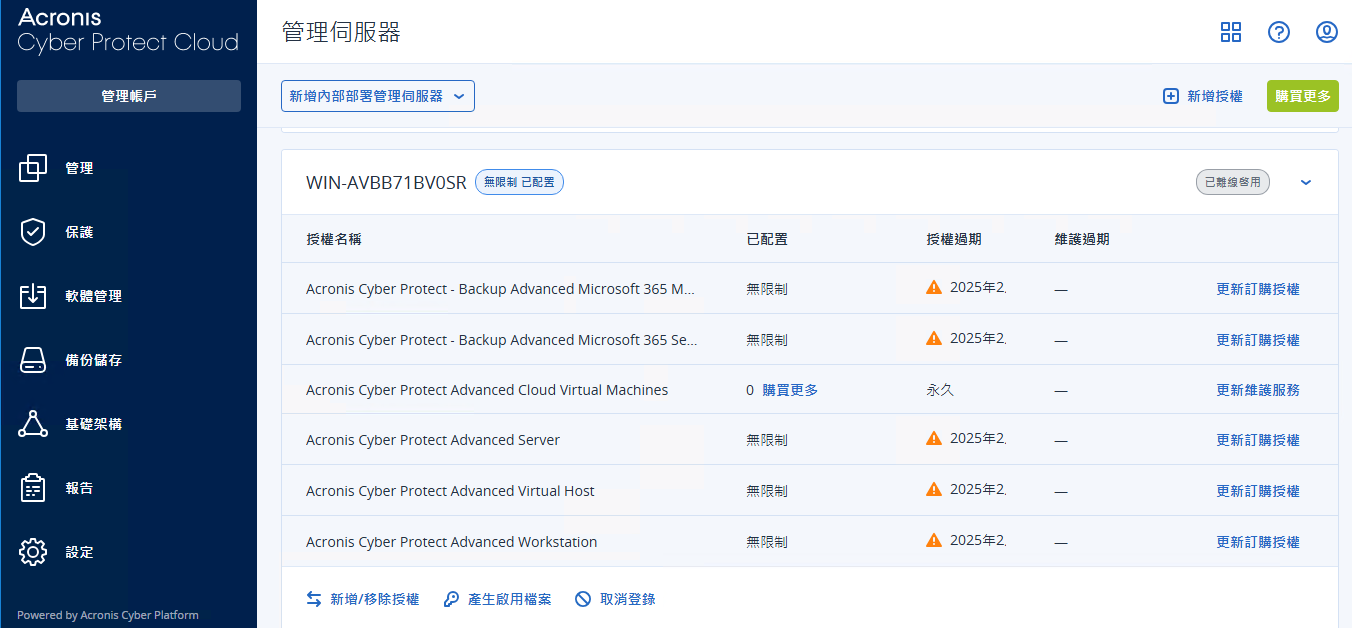Image resolution: width=1352 pixels, height=628 pixels.
Task: Select Advanced Cloud Virtual Machines license name
Action: pyautogui.click(x=487, y=390)
